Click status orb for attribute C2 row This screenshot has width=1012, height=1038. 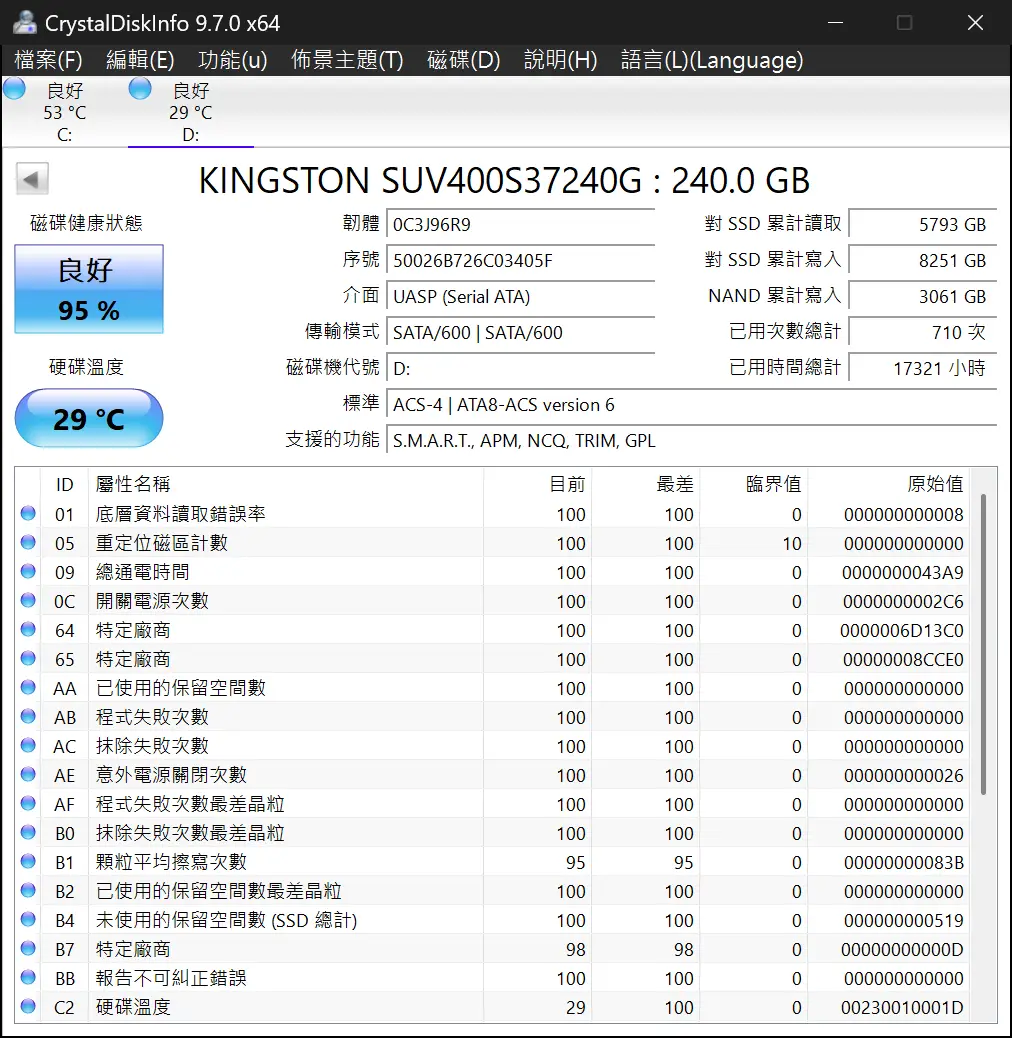(28, 1006)
